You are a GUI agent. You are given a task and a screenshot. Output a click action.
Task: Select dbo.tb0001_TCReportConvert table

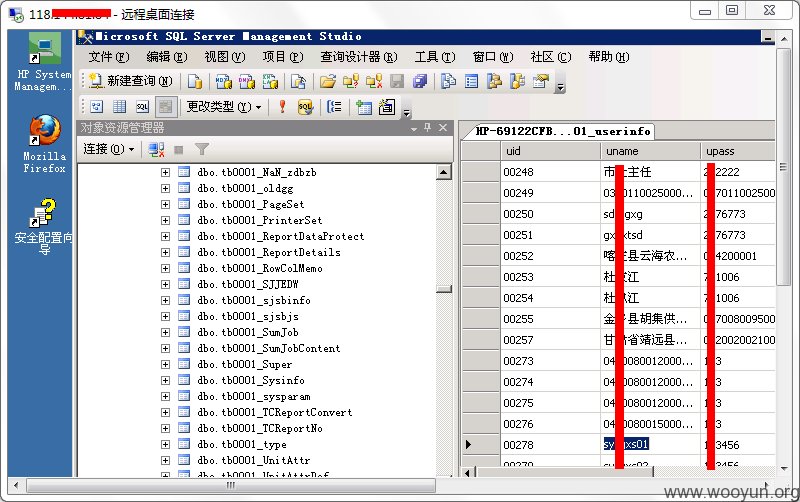point(275,412)
